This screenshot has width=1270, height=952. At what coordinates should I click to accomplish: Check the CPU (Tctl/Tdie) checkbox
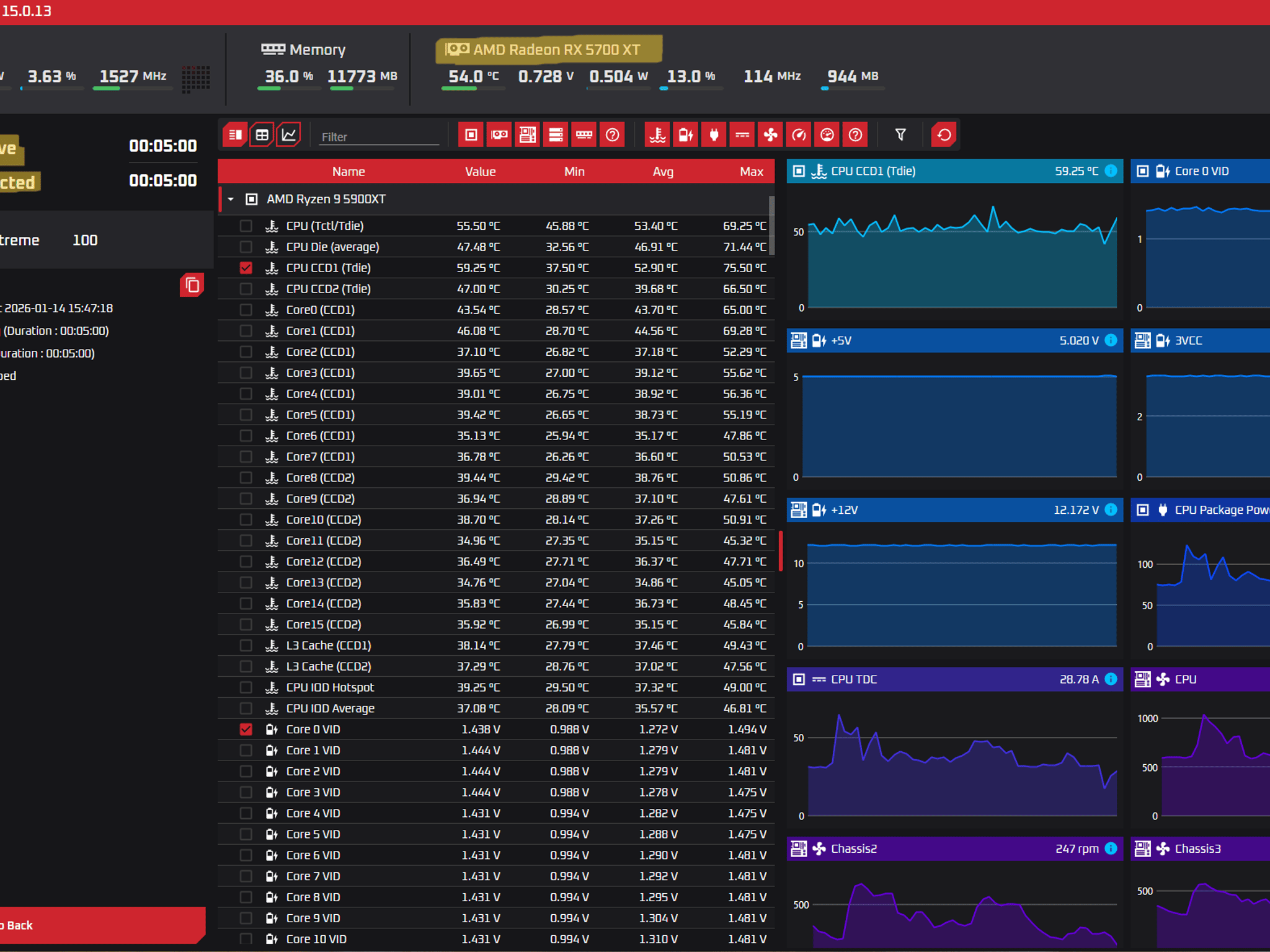pos(246,226)
